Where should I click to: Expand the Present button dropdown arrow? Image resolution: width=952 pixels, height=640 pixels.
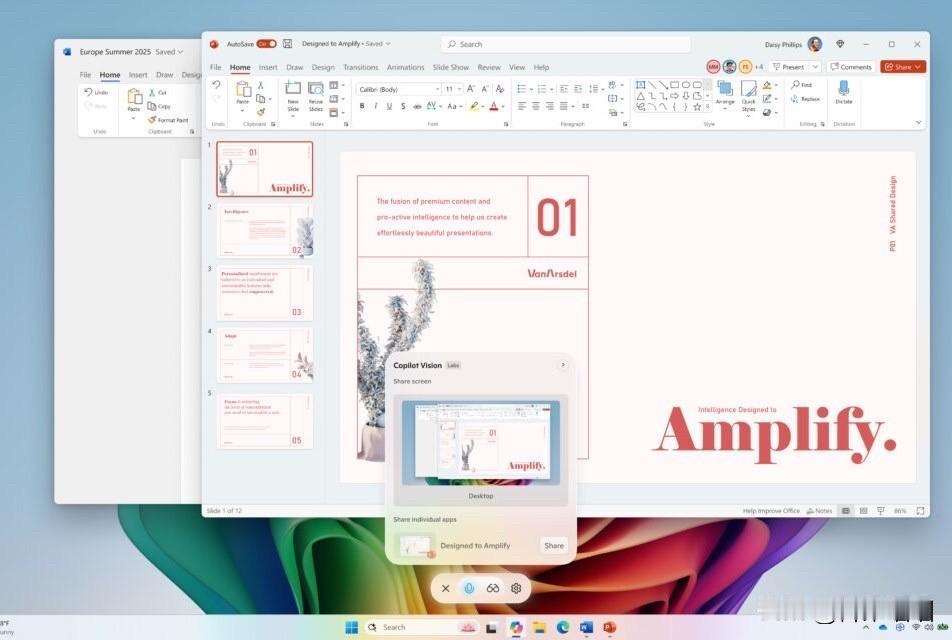pos(815,67)
